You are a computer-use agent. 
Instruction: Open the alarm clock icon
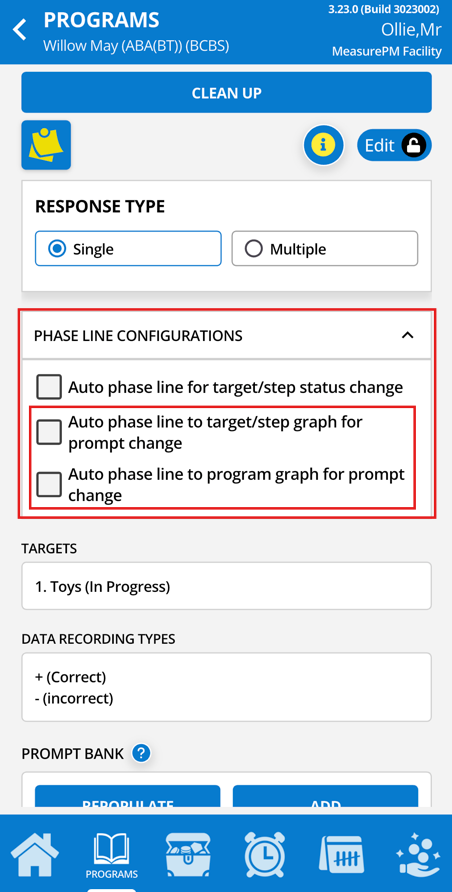tap(264, 854)
